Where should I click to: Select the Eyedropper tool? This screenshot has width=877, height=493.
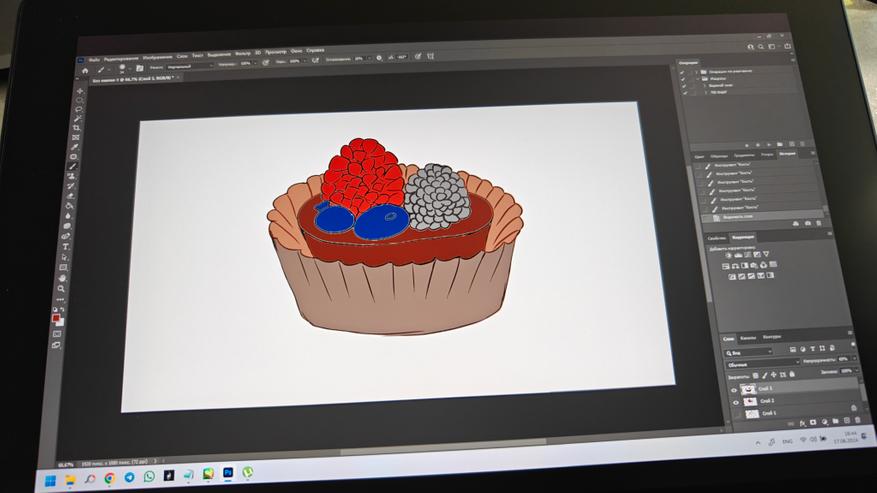pyautogui.click(x=74, y=147)
